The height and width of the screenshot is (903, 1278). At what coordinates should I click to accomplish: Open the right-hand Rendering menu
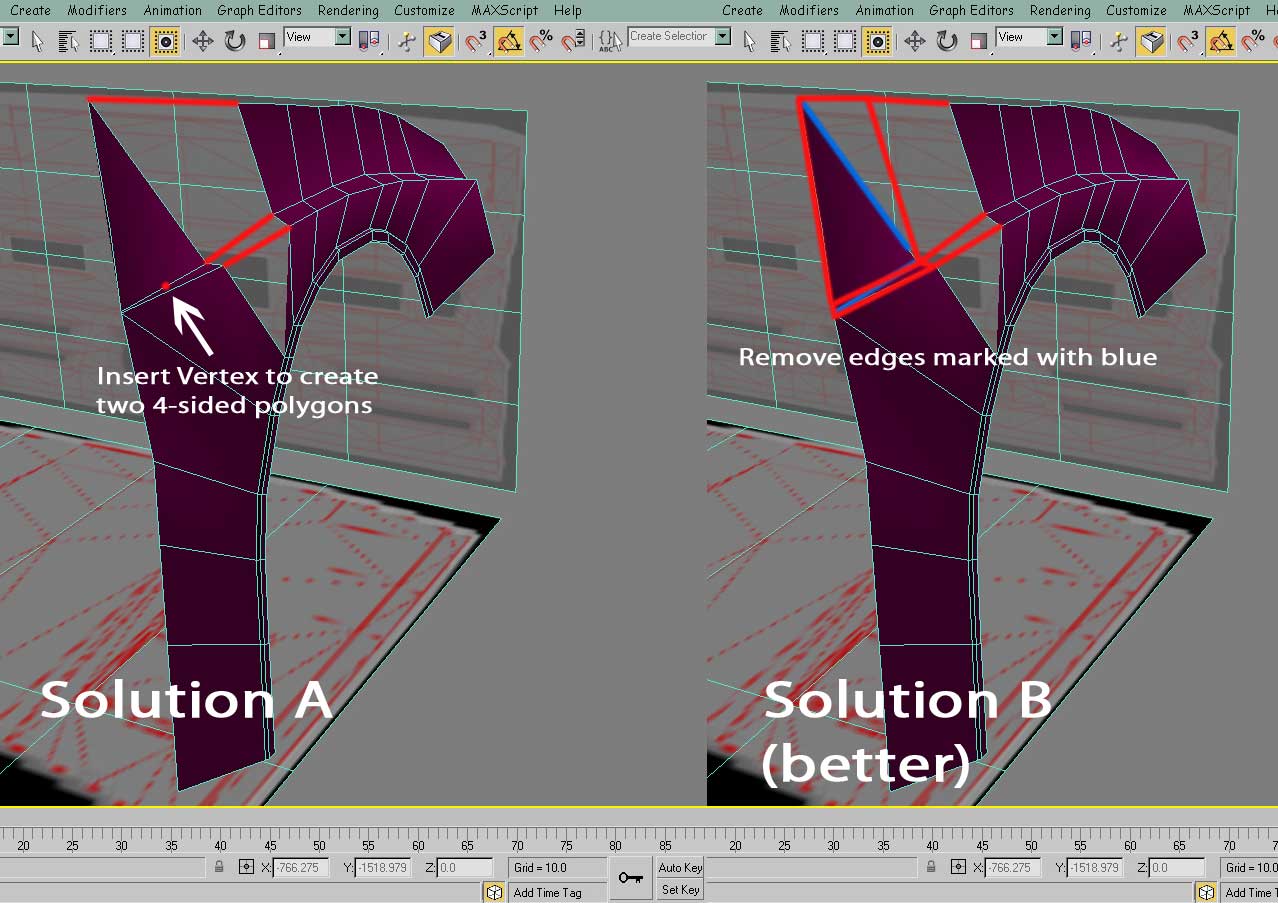tap(1060, 10)
